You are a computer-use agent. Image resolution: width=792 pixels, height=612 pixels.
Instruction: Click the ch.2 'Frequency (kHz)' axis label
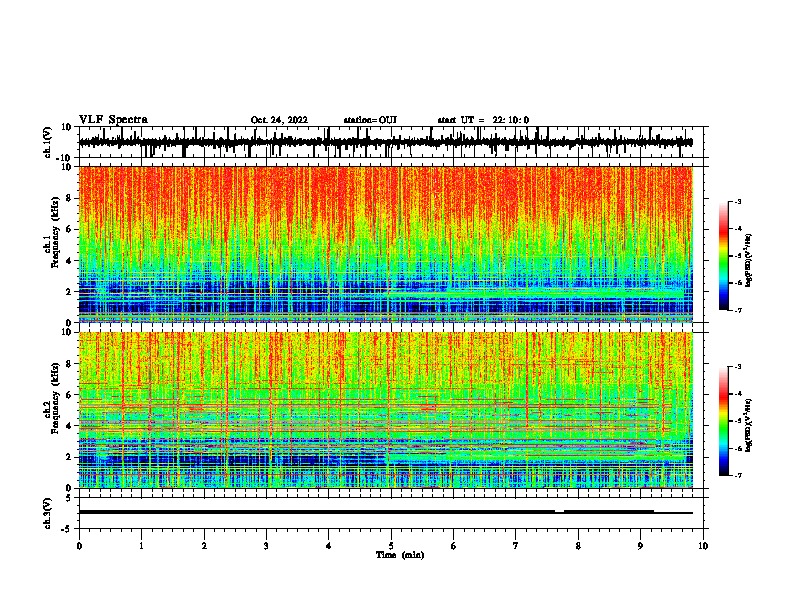click(x=55, y=398)
